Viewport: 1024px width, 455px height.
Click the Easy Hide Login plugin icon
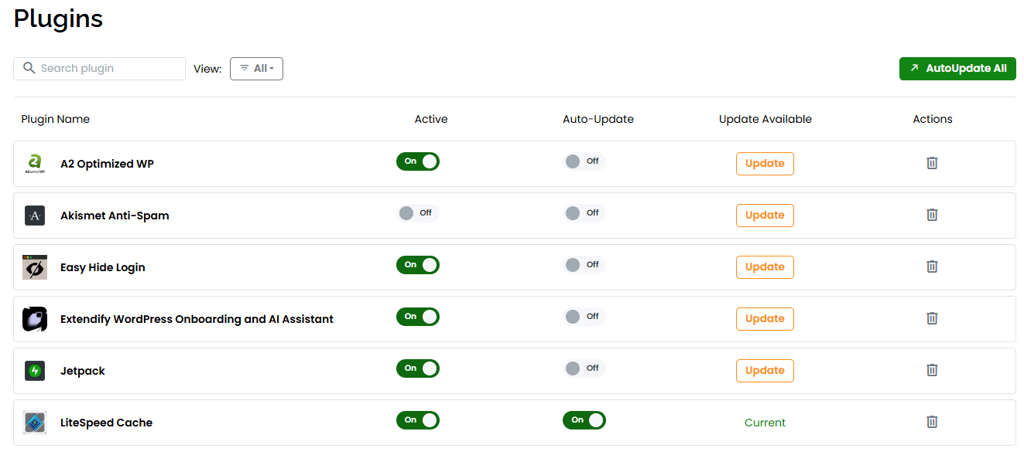[35, 267]
